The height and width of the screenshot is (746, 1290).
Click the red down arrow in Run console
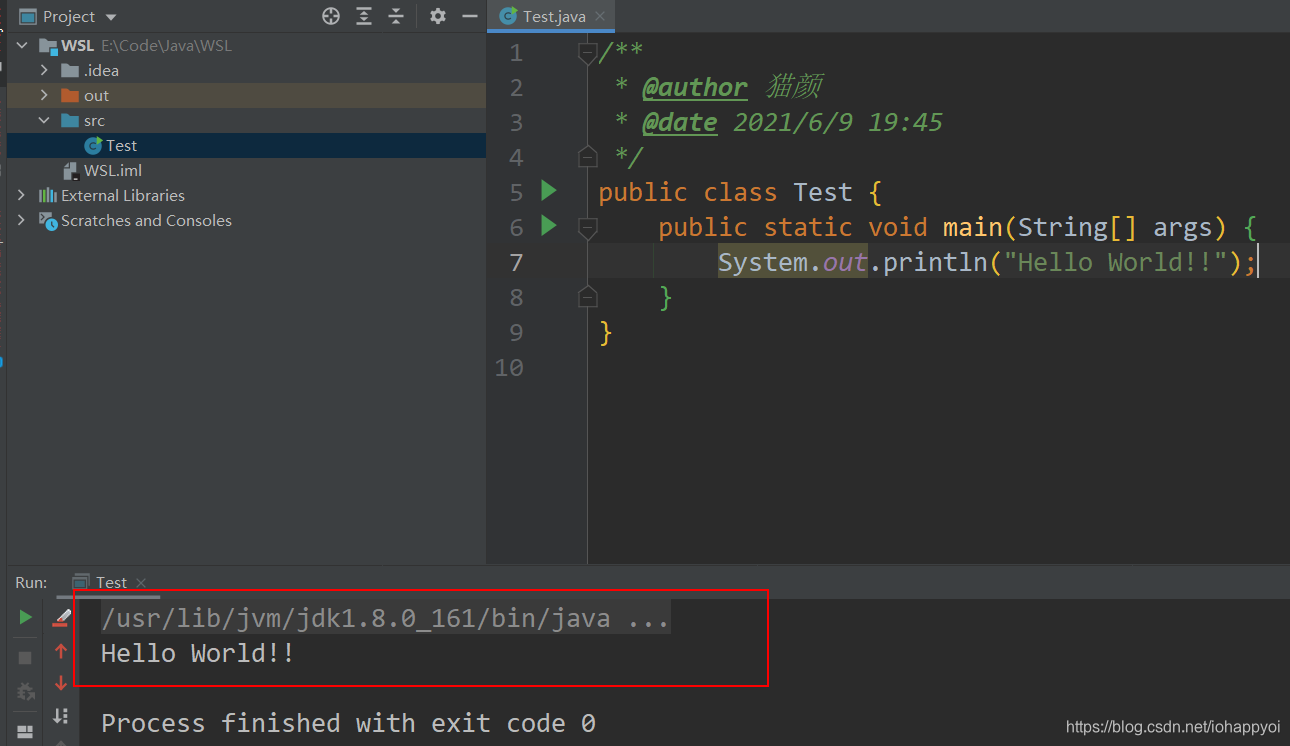tap(62, 683)
